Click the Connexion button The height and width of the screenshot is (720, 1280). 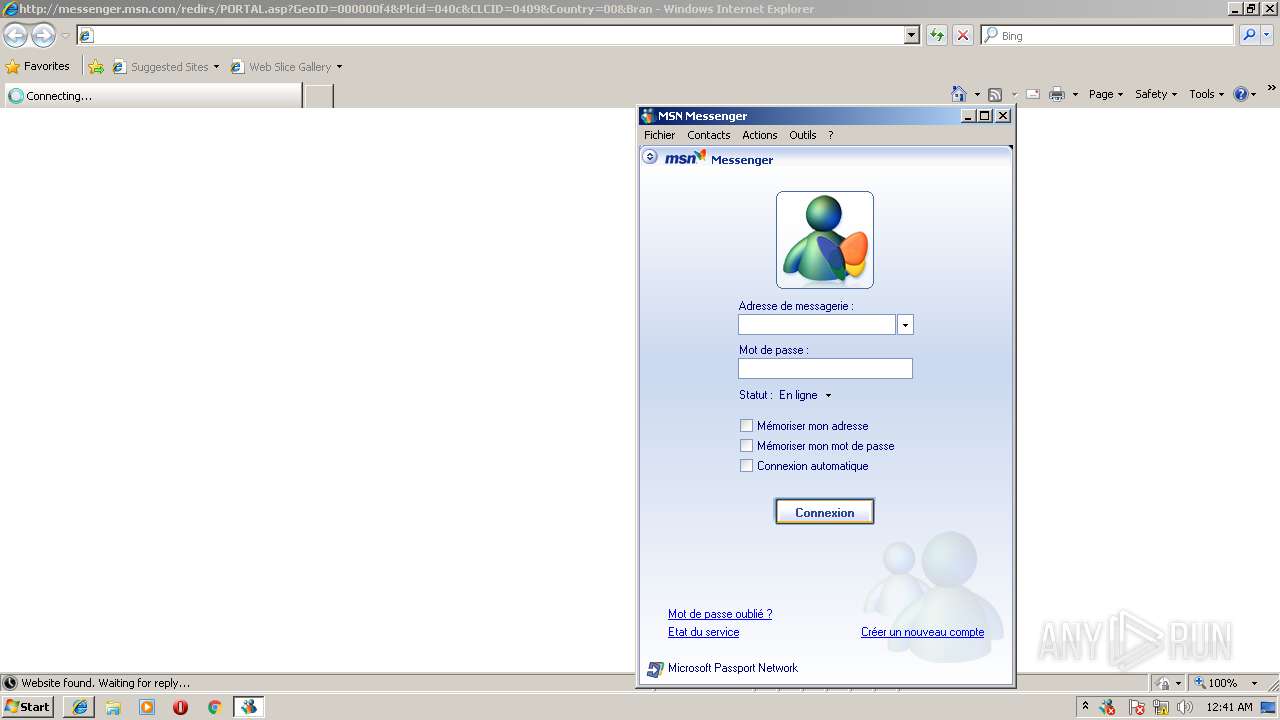[x=825, y=512]
